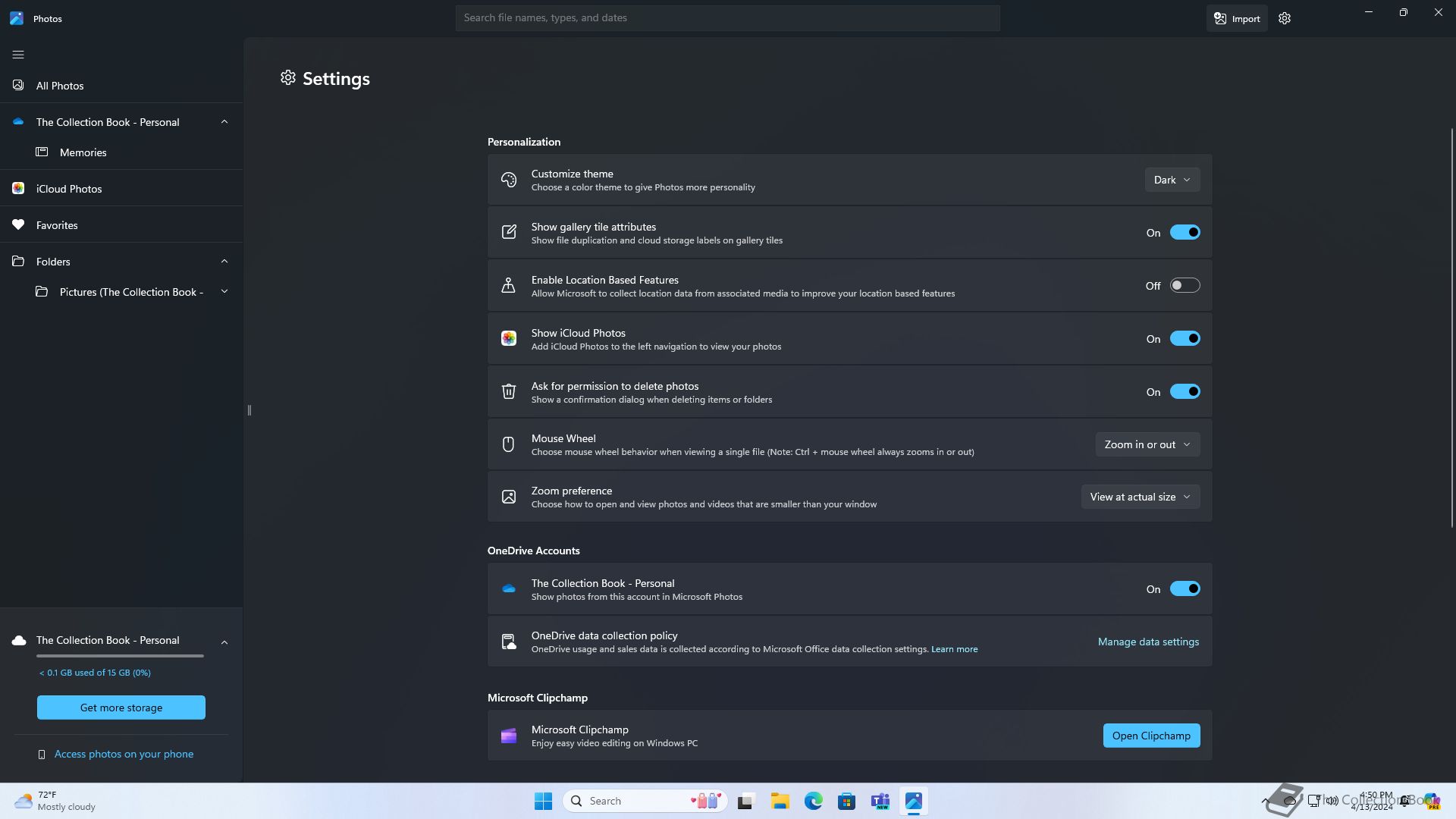Click the edit icon beside Show gallery tile attributes

pos(509,233)
